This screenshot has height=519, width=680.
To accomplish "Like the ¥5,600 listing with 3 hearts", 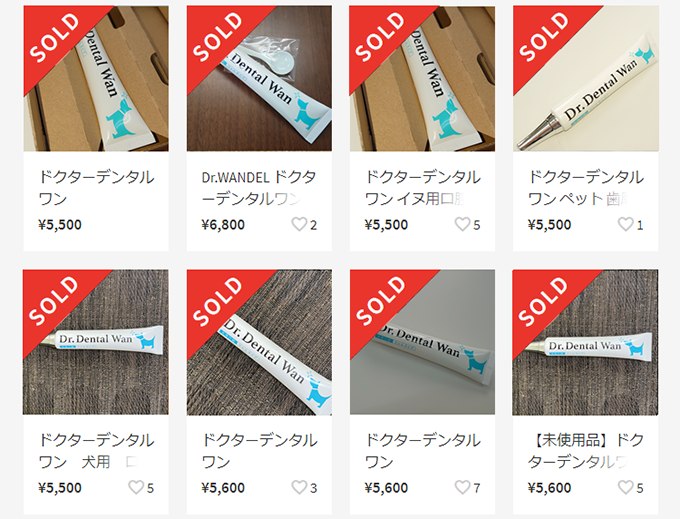I will click(299, 487).
